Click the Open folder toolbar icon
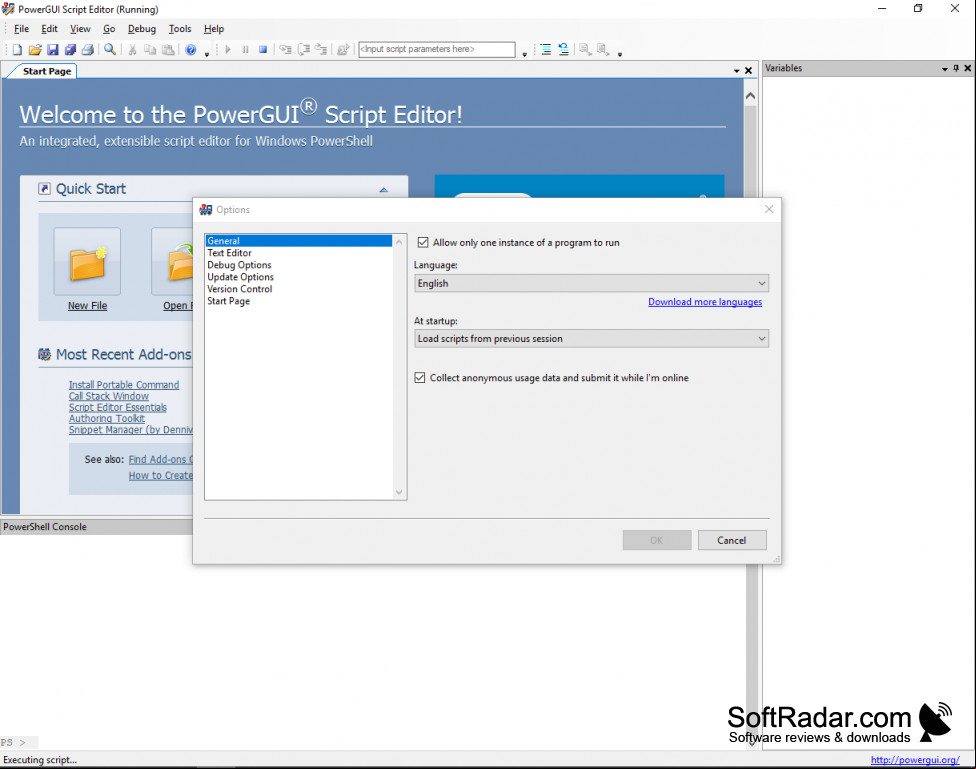The width and height of the screenshot is (976, 769). click(35, 50)
